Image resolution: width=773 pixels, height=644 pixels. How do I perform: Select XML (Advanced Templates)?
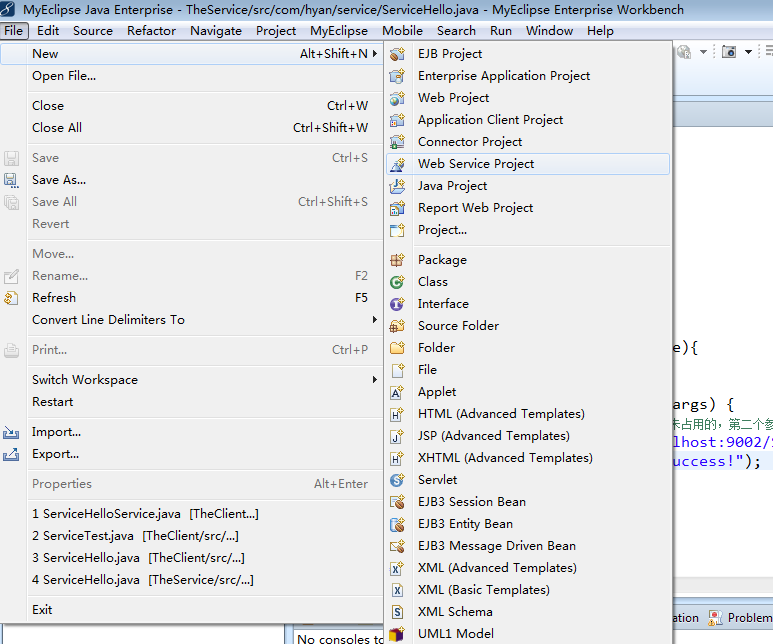click(x=528, y=568)
